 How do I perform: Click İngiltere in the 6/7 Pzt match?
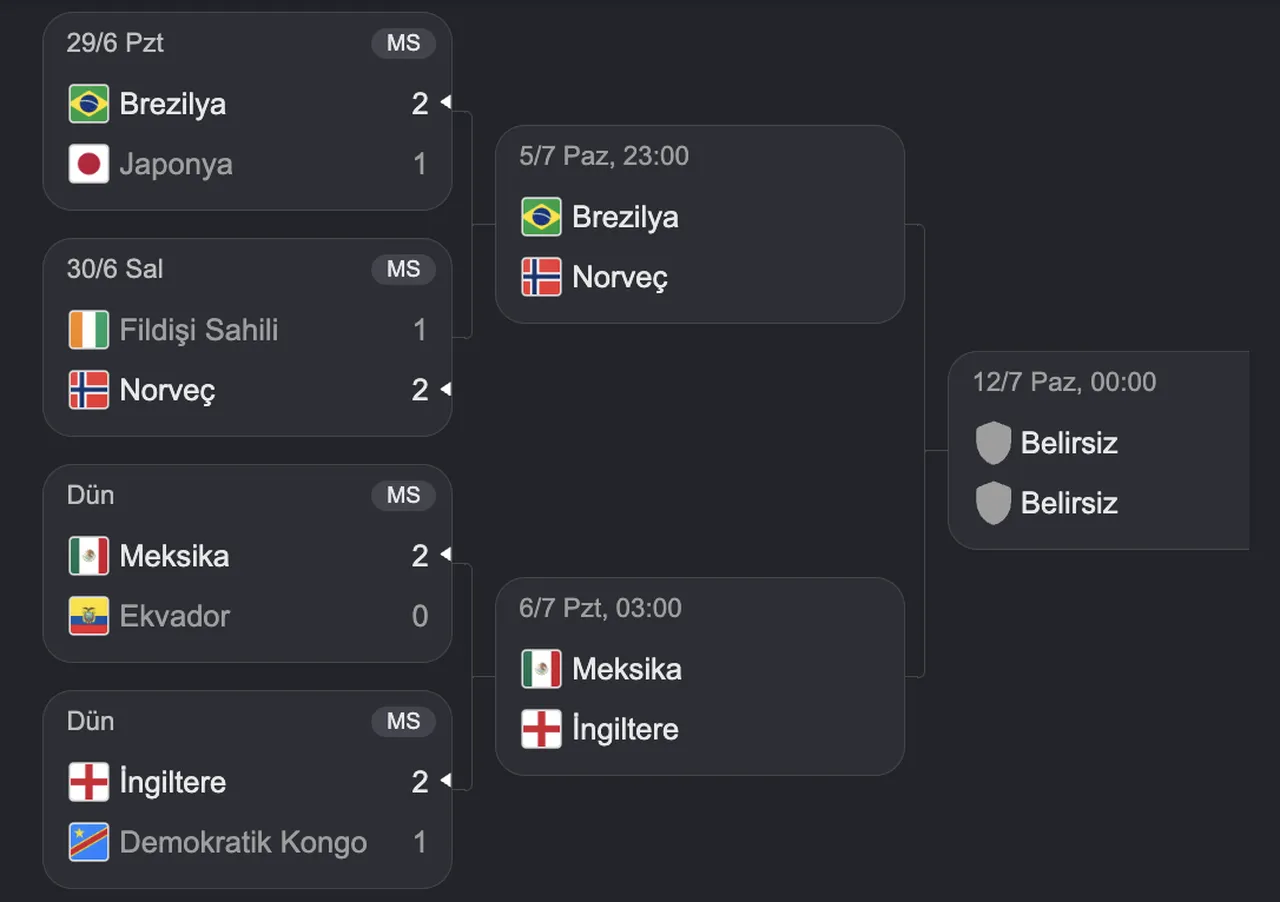(625, 729)
